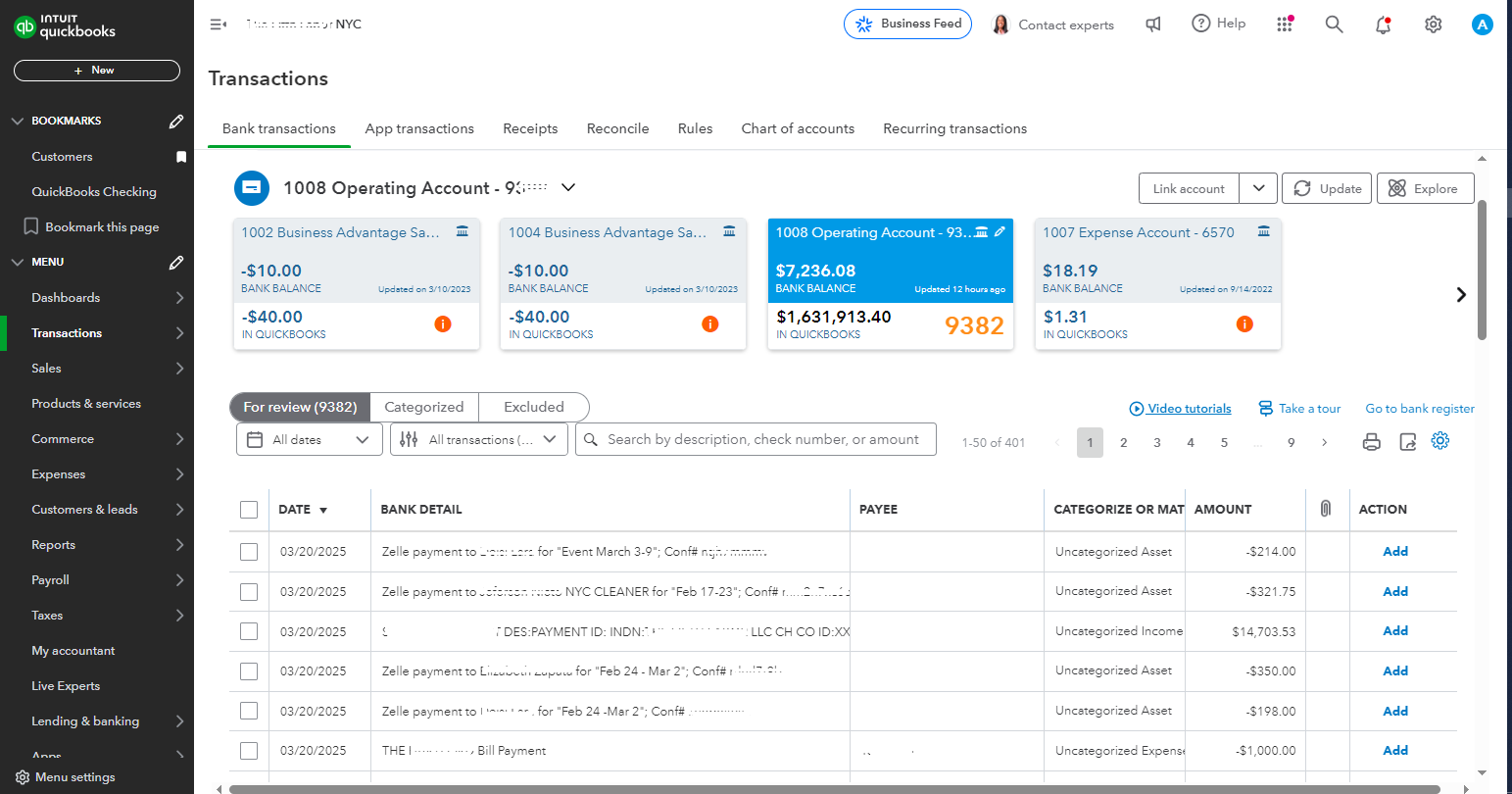
Task: Click the search magnifier in header
Action: click(x=1334, y=24)
